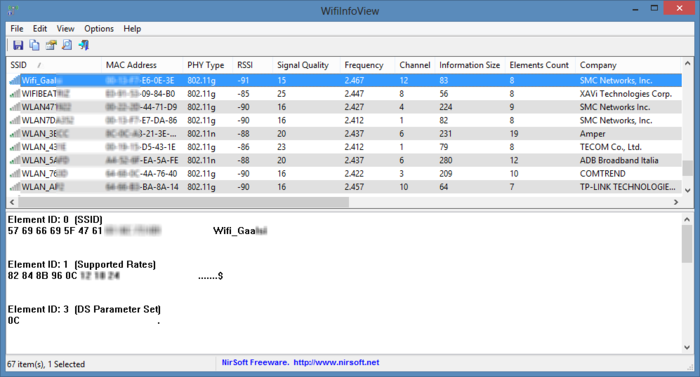This screenshot has width=700, height=377.
Task: Click RSSI value -85 in WIFIBEAT row
Action: point(243,94)
